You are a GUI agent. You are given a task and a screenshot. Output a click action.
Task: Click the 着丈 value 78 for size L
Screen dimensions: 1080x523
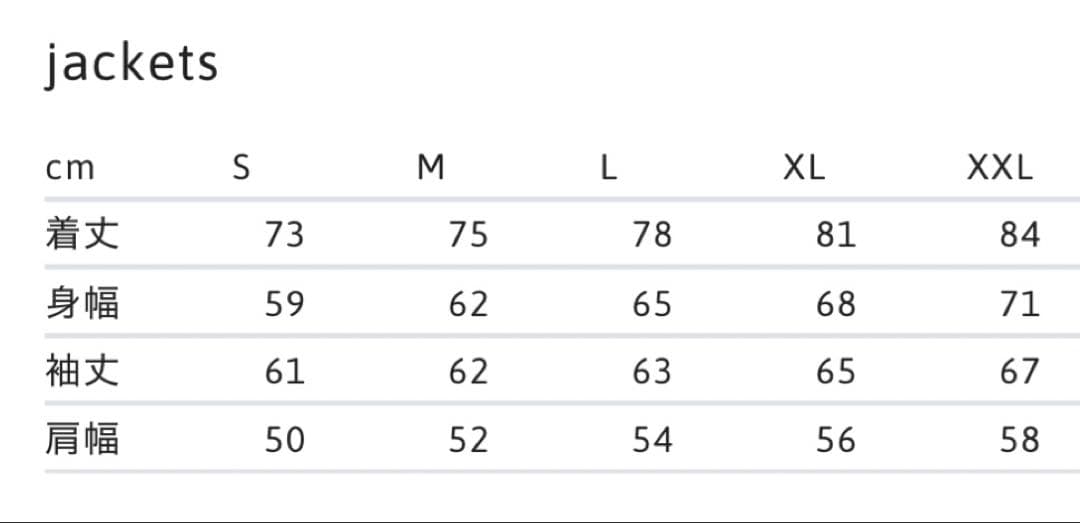coord(652,235)
